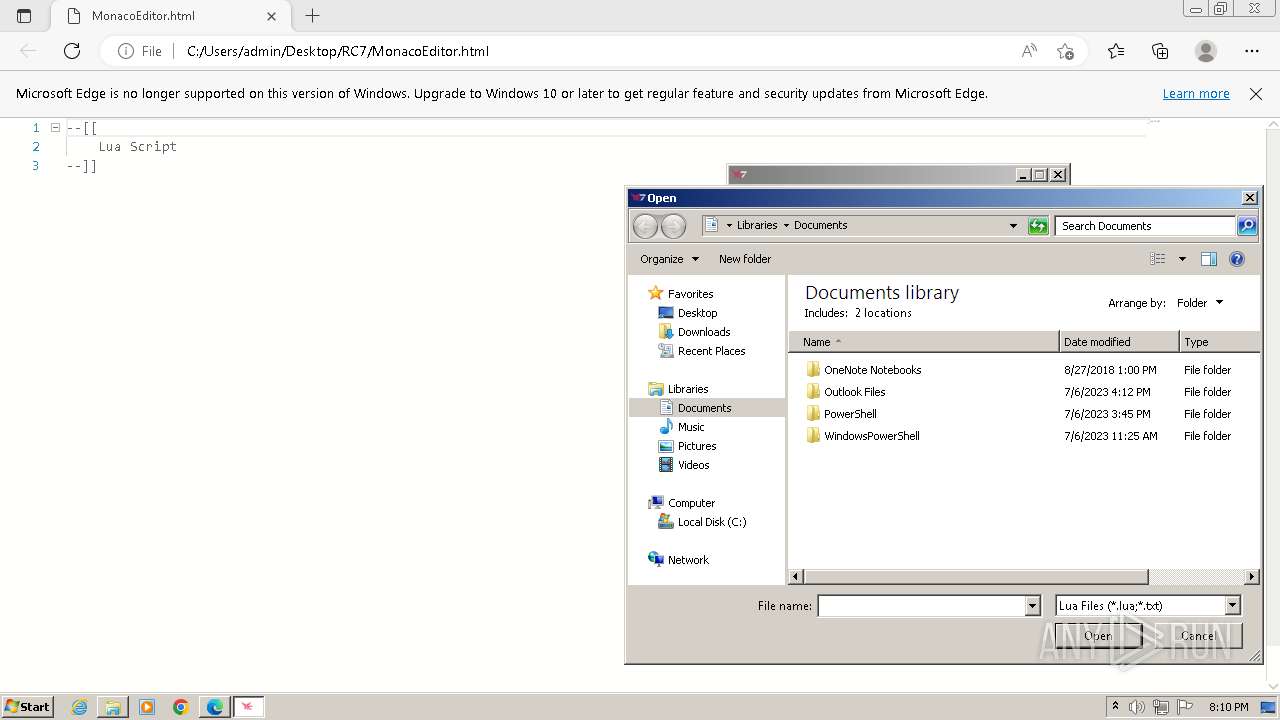This screenshot has width=1280, height=720.
Task: Select Libraries in navigation pane
Action: (688, 389)
